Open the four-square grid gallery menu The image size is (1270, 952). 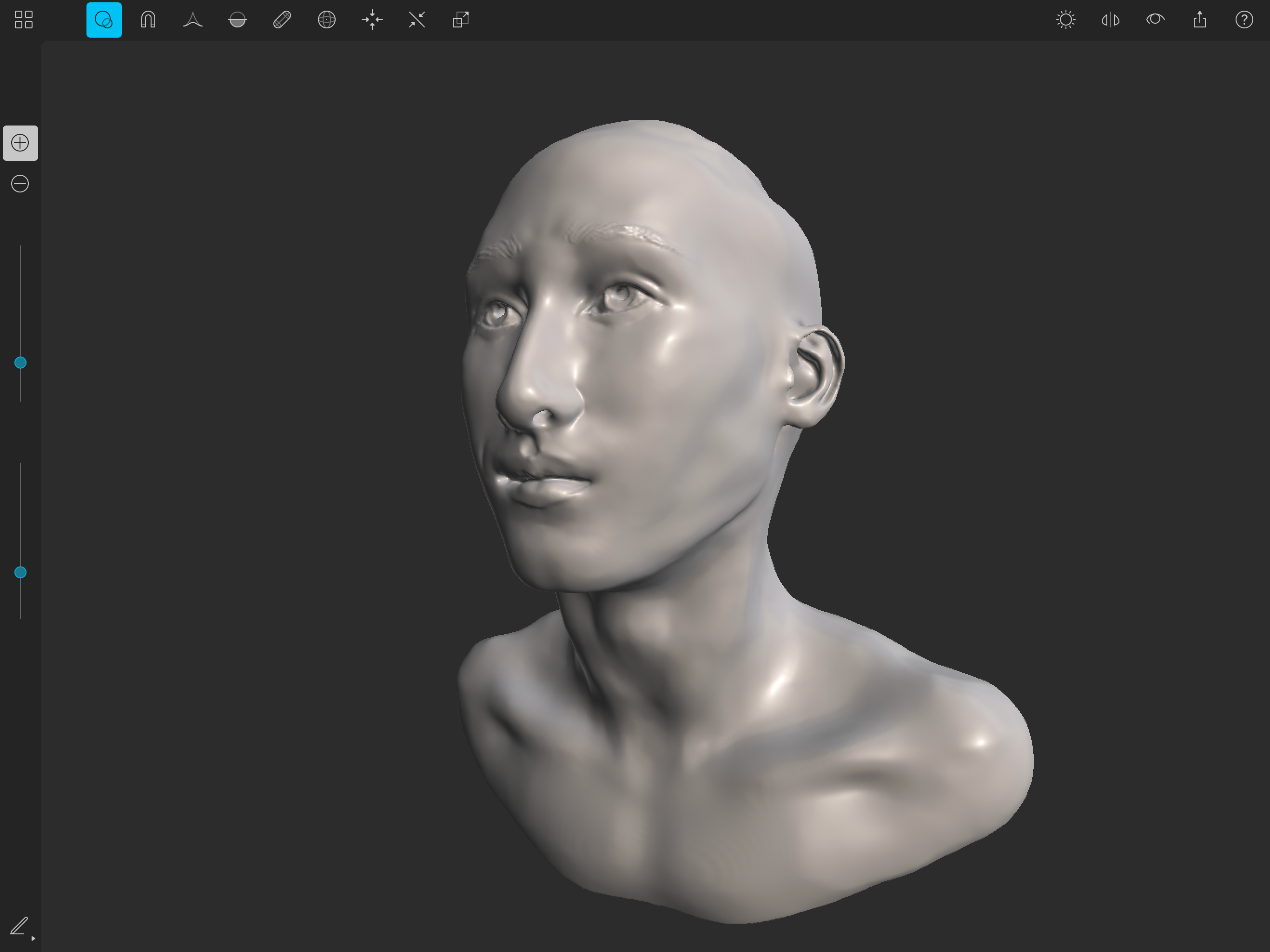pyautogui.click(x=24, y=20)
